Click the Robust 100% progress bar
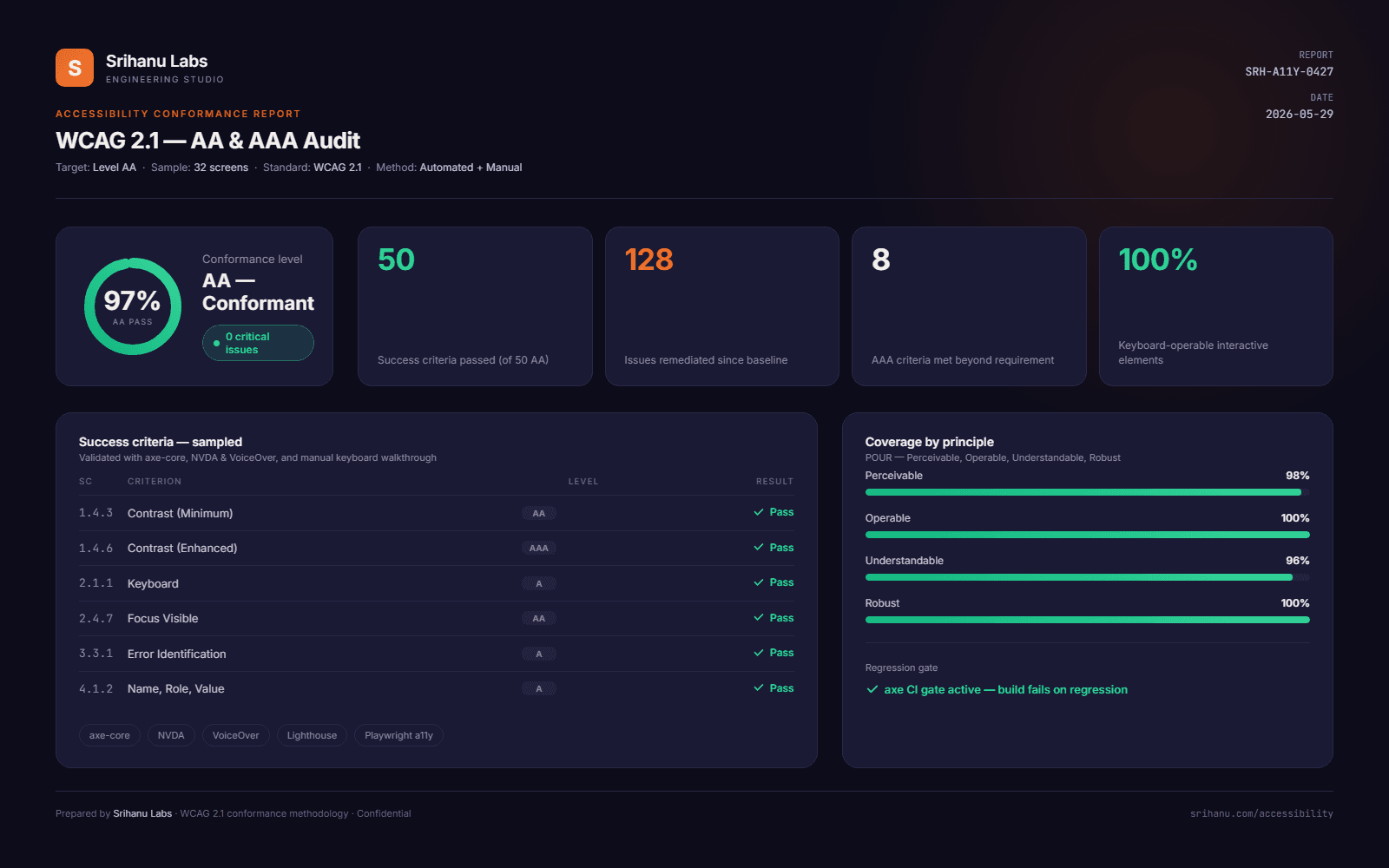The height and width of the screenshot is (868, 1389). (1087, 620)
